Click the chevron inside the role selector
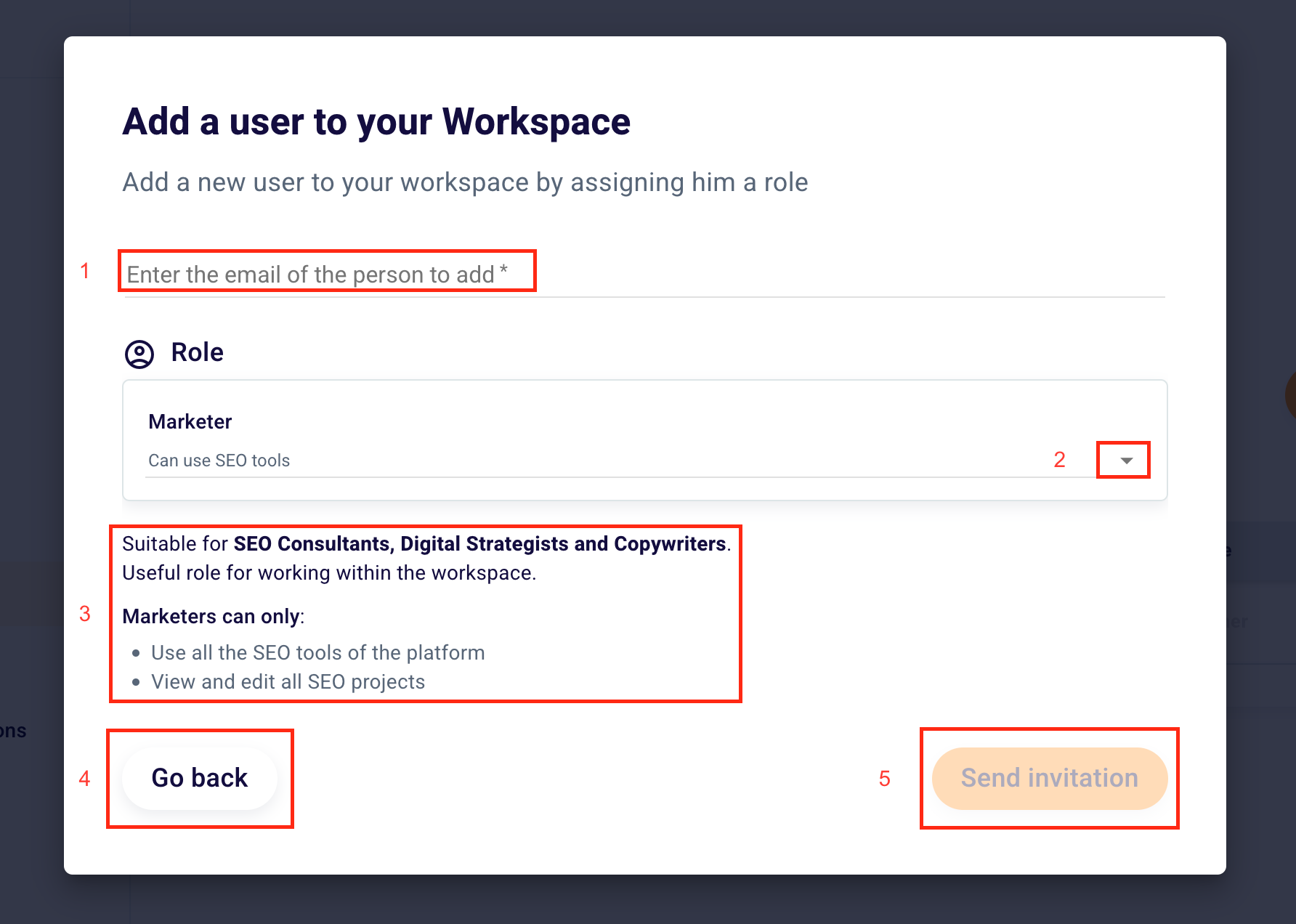This screenshot has width=1296, height=924. click(1123, 460)
